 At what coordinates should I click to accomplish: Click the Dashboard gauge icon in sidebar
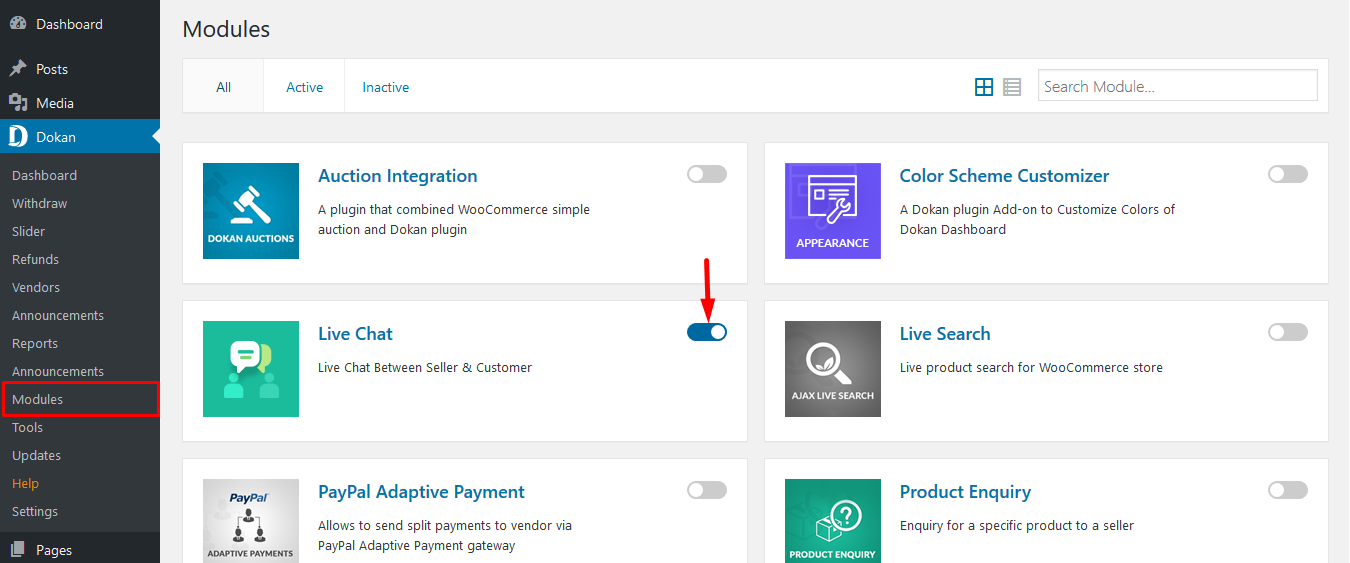click(18, 24)
